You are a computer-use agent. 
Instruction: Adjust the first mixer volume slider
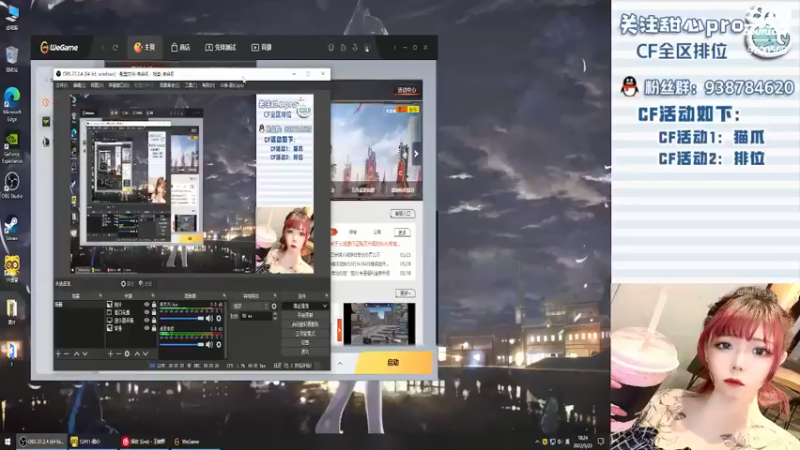[182, 318]
